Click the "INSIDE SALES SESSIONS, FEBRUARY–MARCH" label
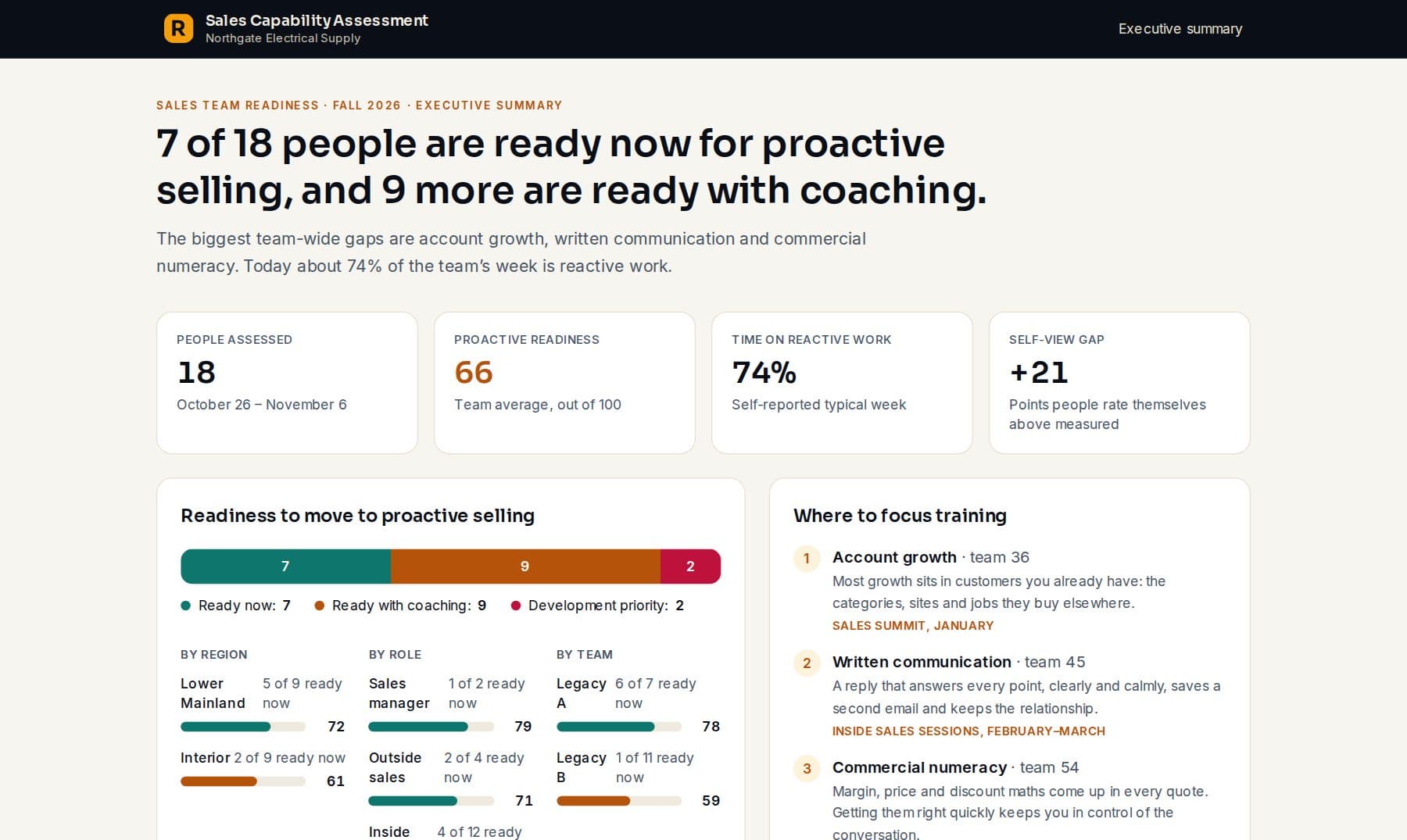The height and width of the screenshot is (840, 1407). pyautogui.click(x=968, y=731)
